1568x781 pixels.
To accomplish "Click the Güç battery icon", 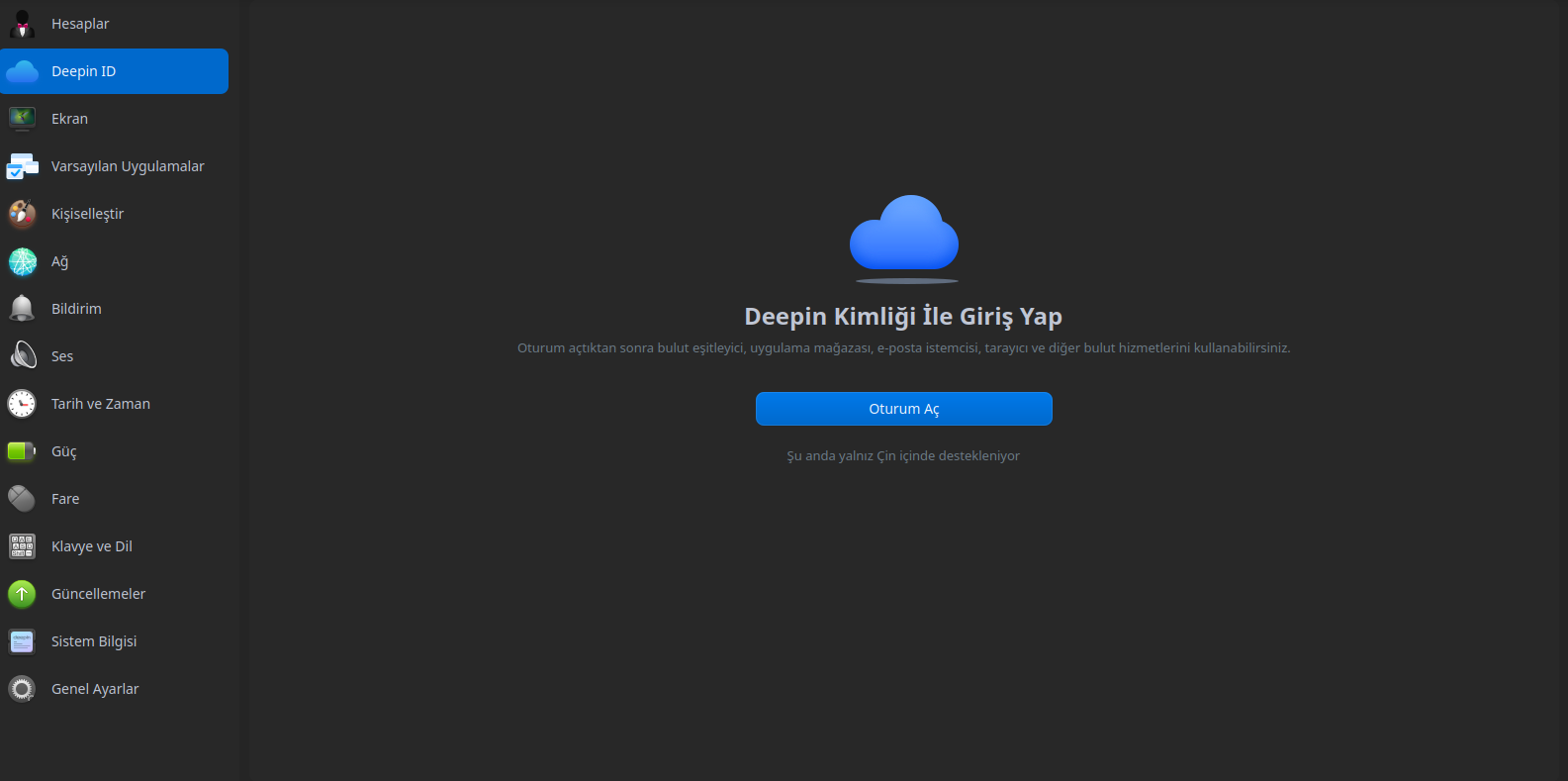I will pos(22,451).
